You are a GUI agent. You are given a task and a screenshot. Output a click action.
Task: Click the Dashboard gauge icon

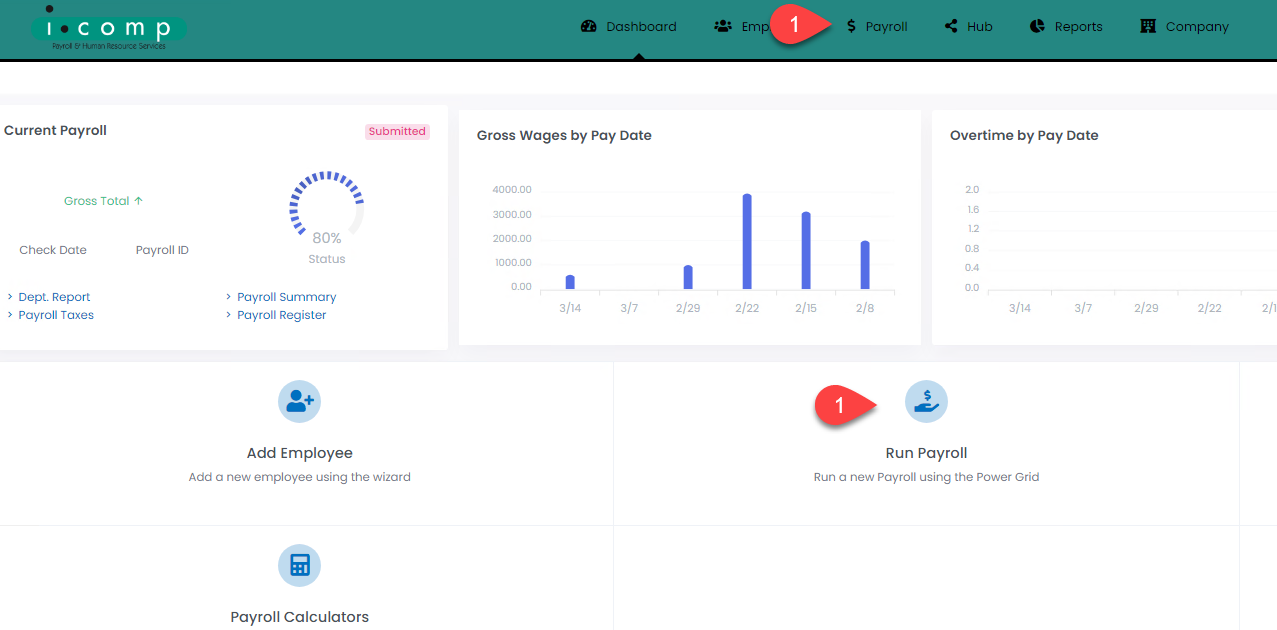[588, 27]
